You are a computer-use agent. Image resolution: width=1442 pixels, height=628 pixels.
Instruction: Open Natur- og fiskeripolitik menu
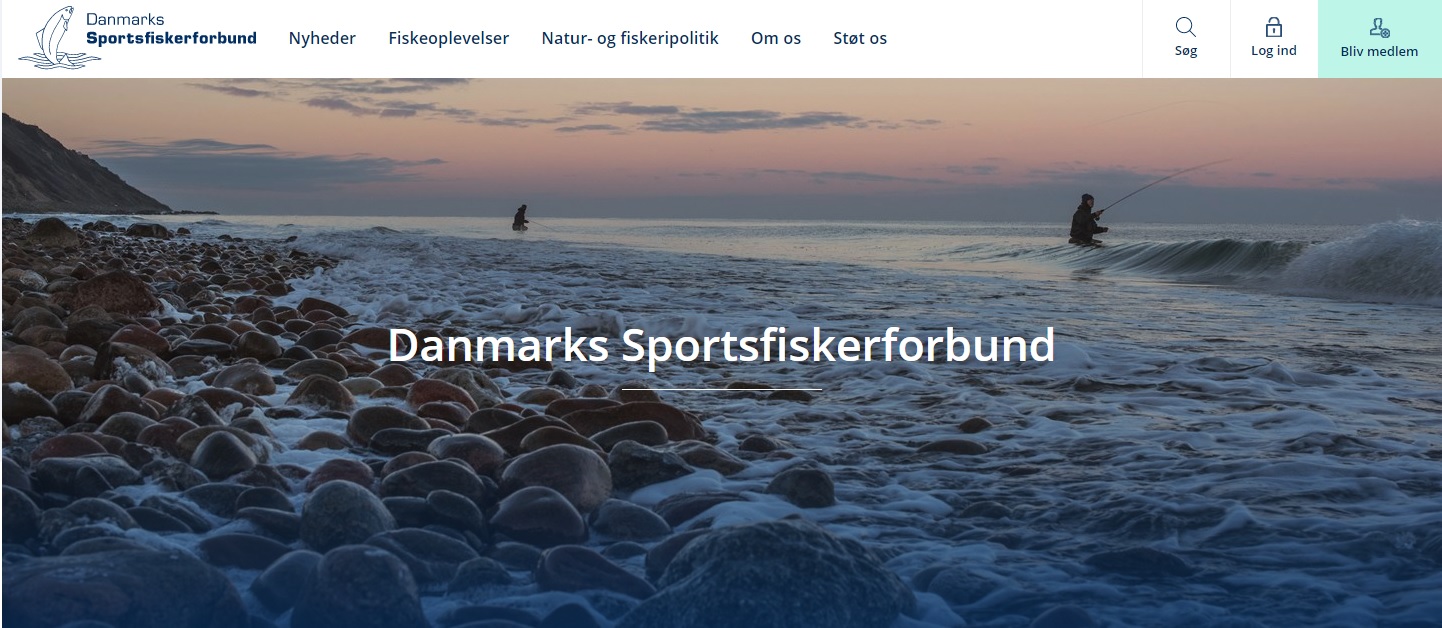coord(630,38)
